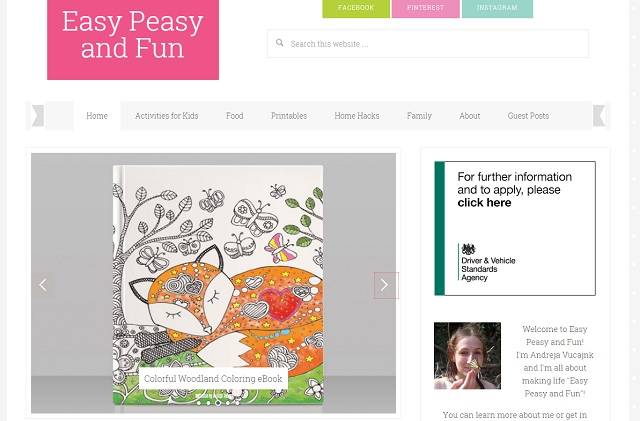Click the Driver & Vehicle Standards Agency ad
This screenshot has height=421, width=640.
tap(515, 228)
